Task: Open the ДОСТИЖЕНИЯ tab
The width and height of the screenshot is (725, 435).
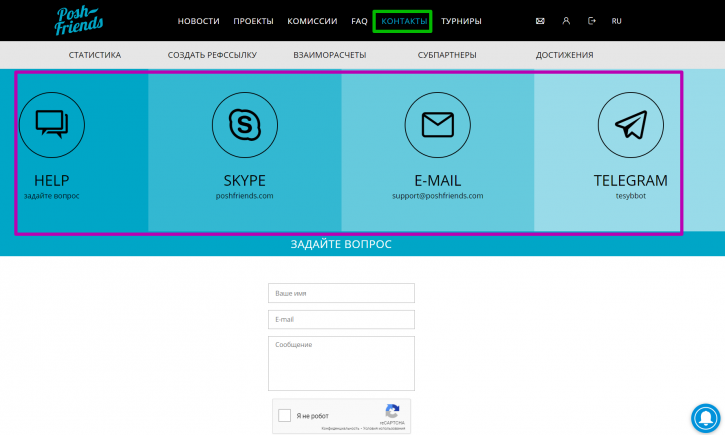Action: point(565,55)
